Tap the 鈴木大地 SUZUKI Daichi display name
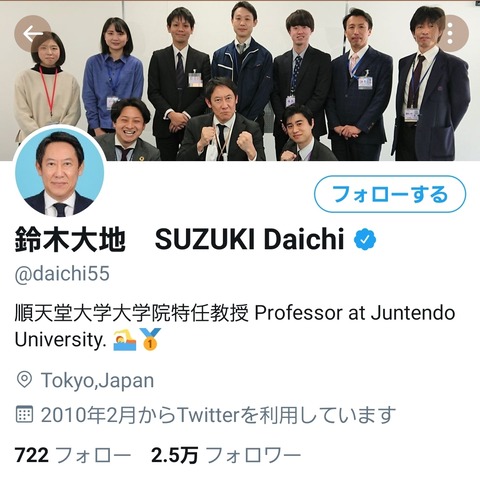The width and height of the screenshot is (480, 487). [179, 239]
